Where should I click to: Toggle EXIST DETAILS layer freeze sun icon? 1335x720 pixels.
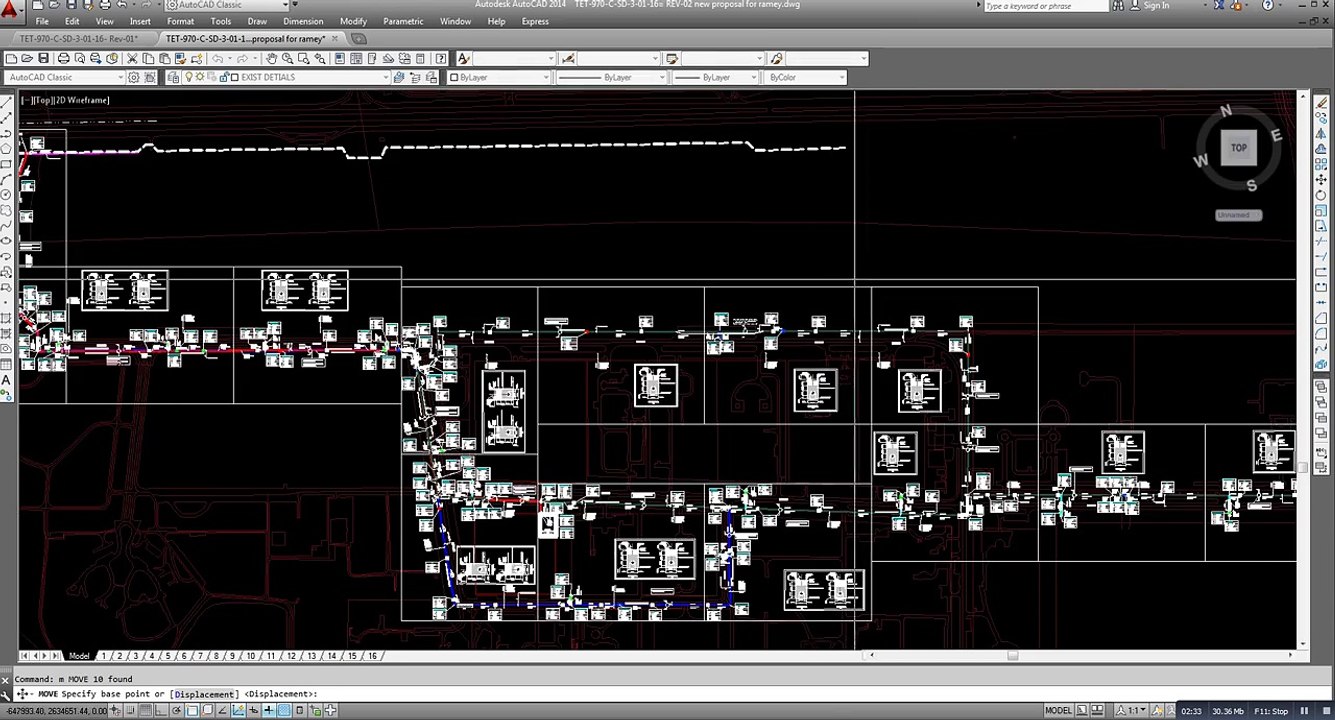tap(199, 77)
